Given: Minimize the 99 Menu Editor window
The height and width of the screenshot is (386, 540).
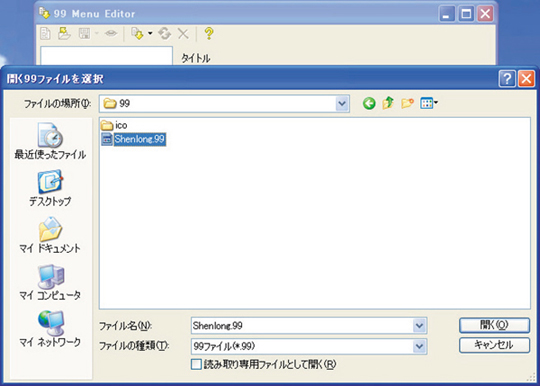Looking at the screenshot, I should tap(446, 14).
